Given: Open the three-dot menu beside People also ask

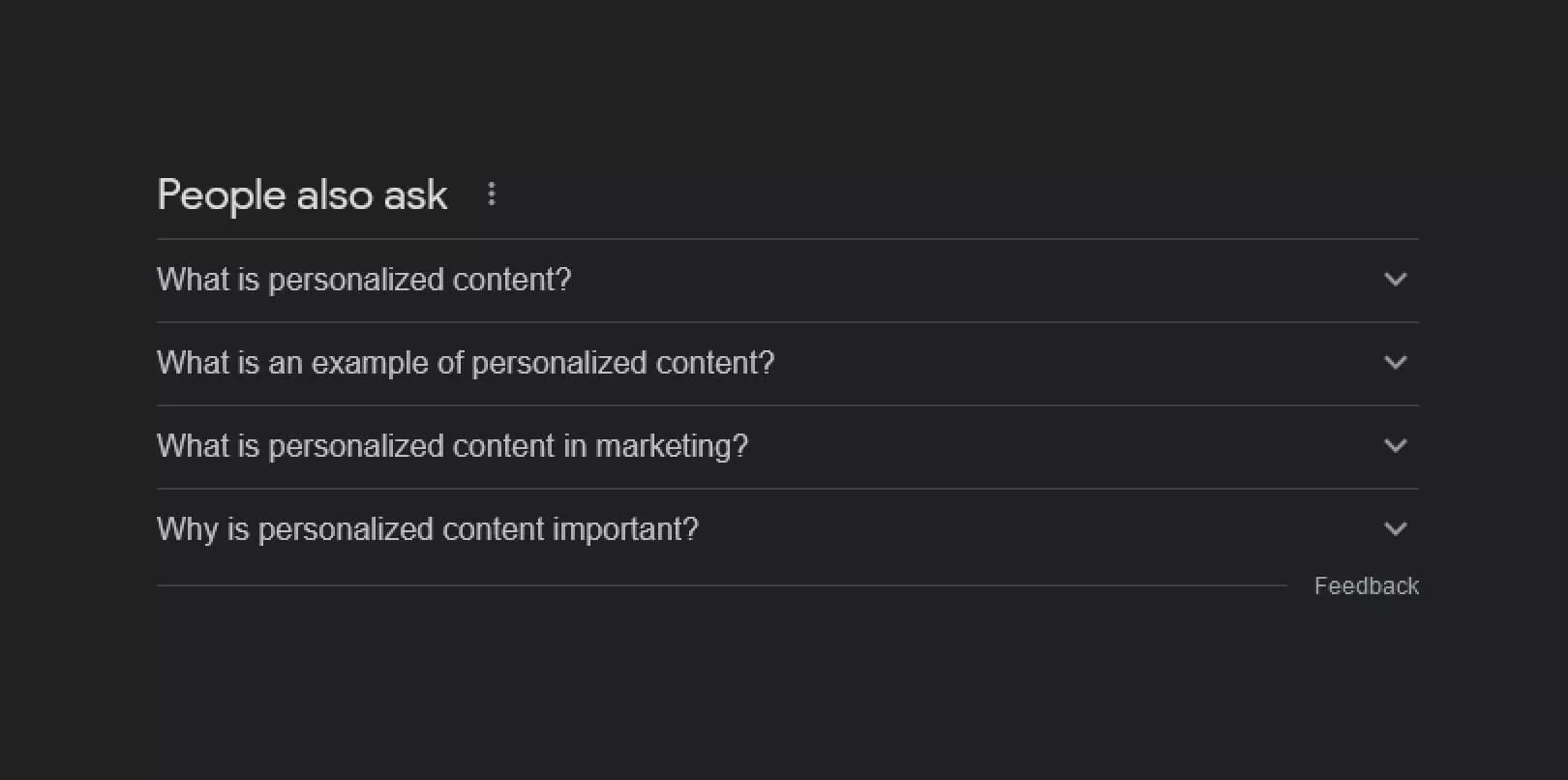Looking at the screenshot, I should pyautogui.click(x=492, y=195).
